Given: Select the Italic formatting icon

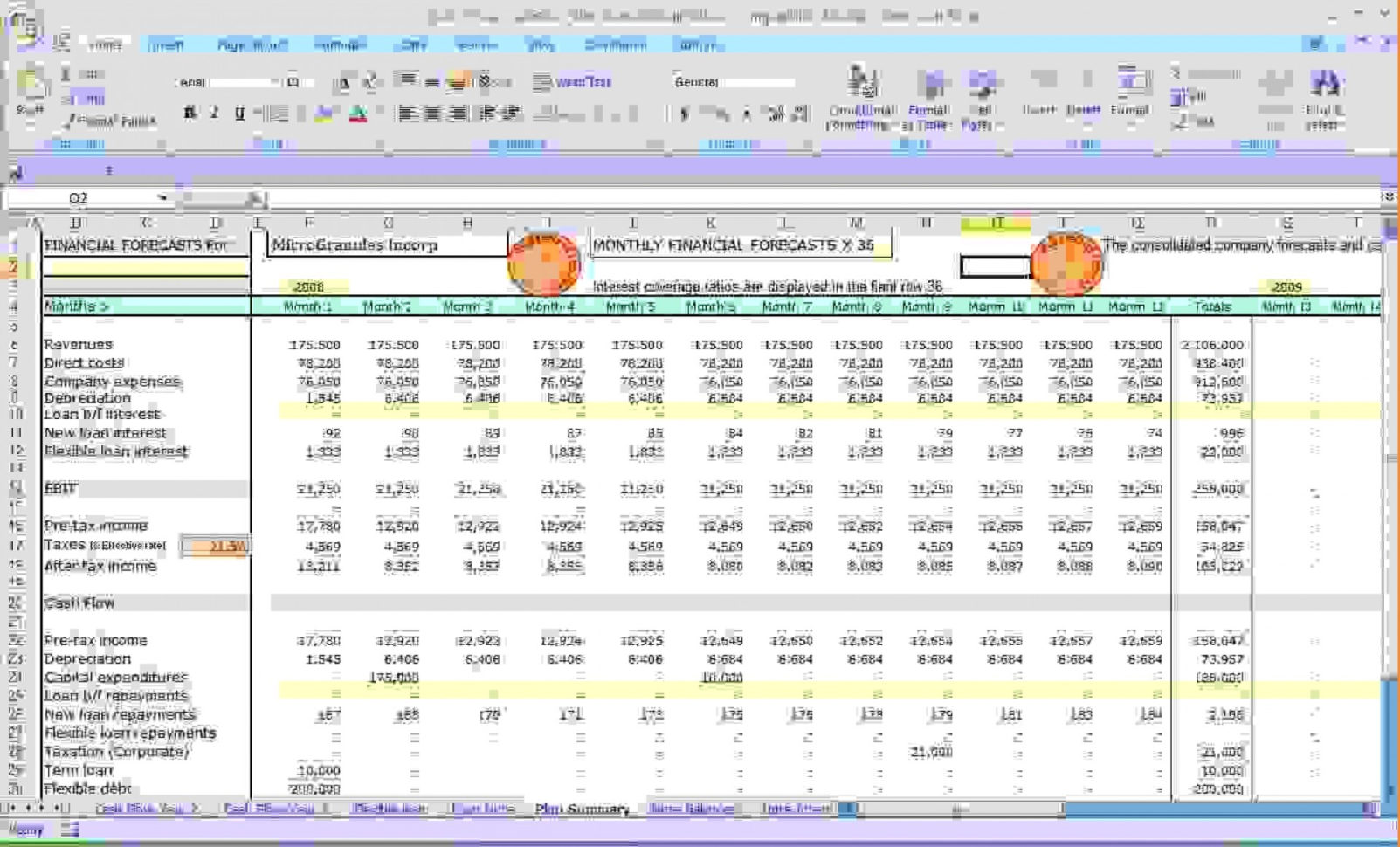Looking at the screenshot, I should coord(212,112).
